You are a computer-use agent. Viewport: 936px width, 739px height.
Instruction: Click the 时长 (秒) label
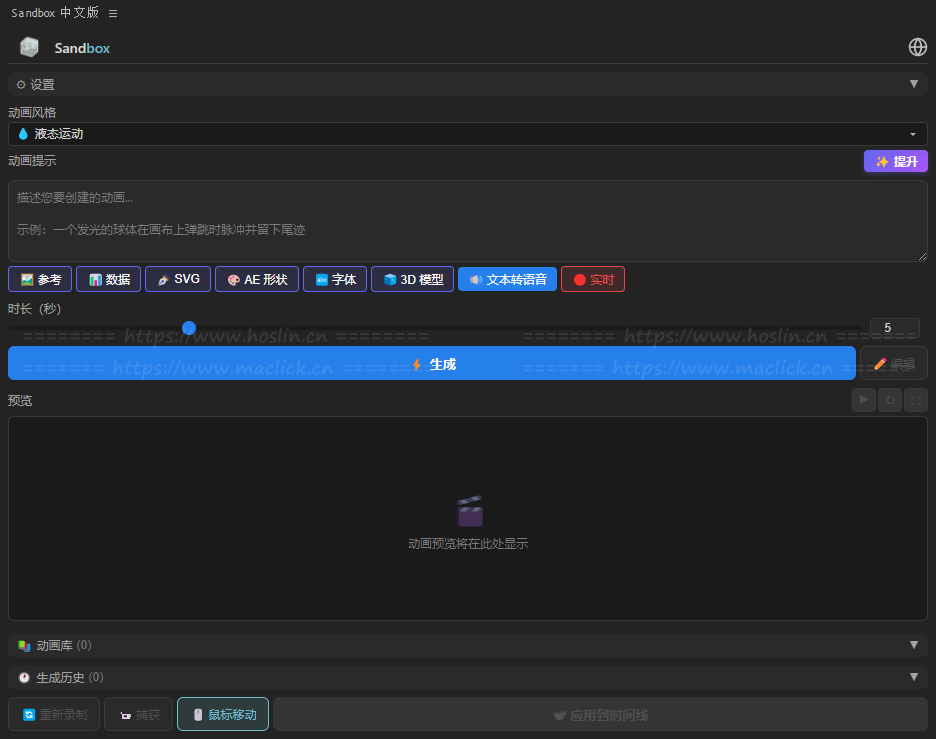click(x=35, y=309)
